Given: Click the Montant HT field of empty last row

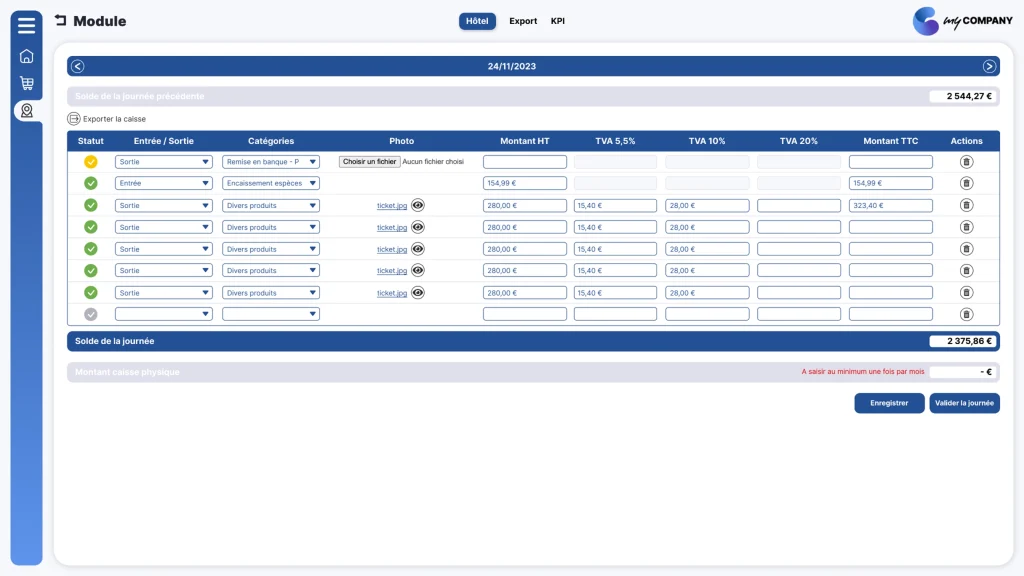Looking at the screenshot, I should 524,314.
